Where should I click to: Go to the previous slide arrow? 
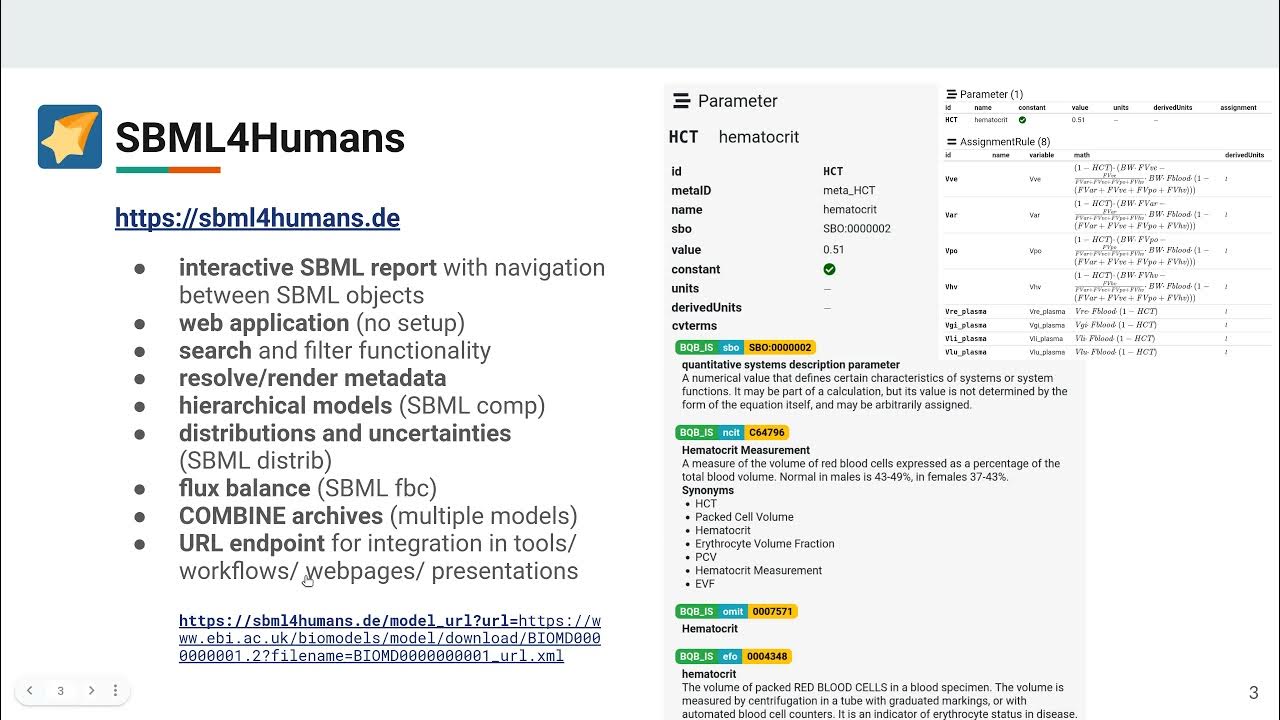[x=30, y=690]
